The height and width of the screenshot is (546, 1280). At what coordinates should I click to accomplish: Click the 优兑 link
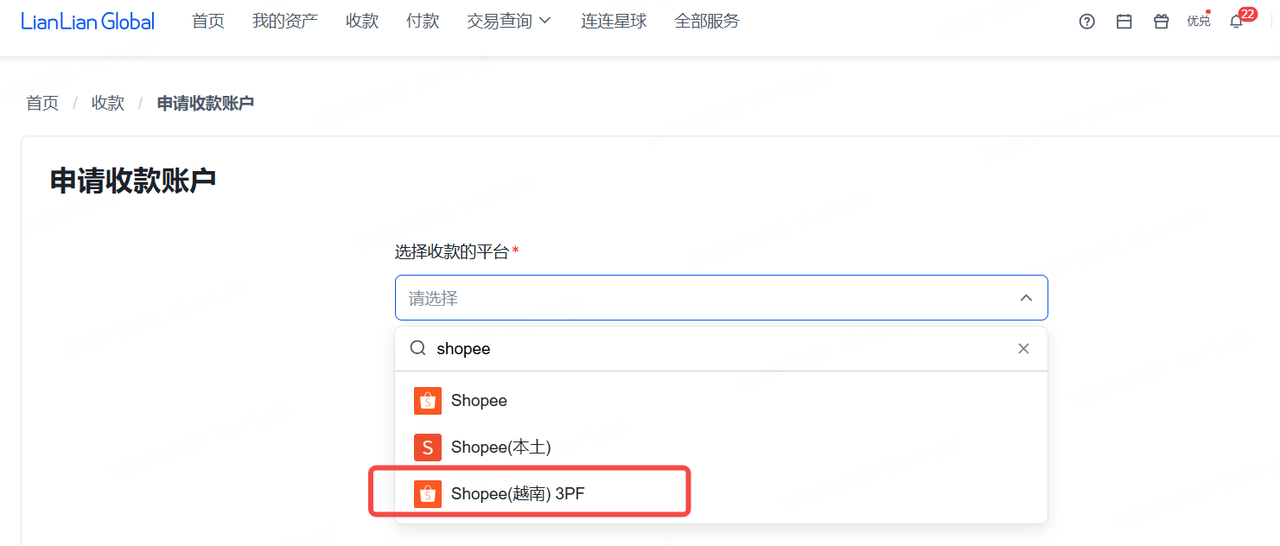coord(1198,22)
